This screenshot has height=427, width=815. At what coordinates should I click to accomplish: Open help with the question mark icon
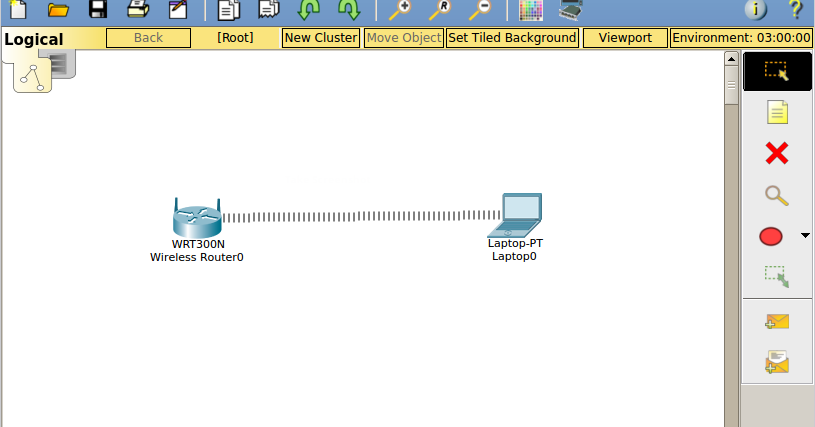coord(795,9)
